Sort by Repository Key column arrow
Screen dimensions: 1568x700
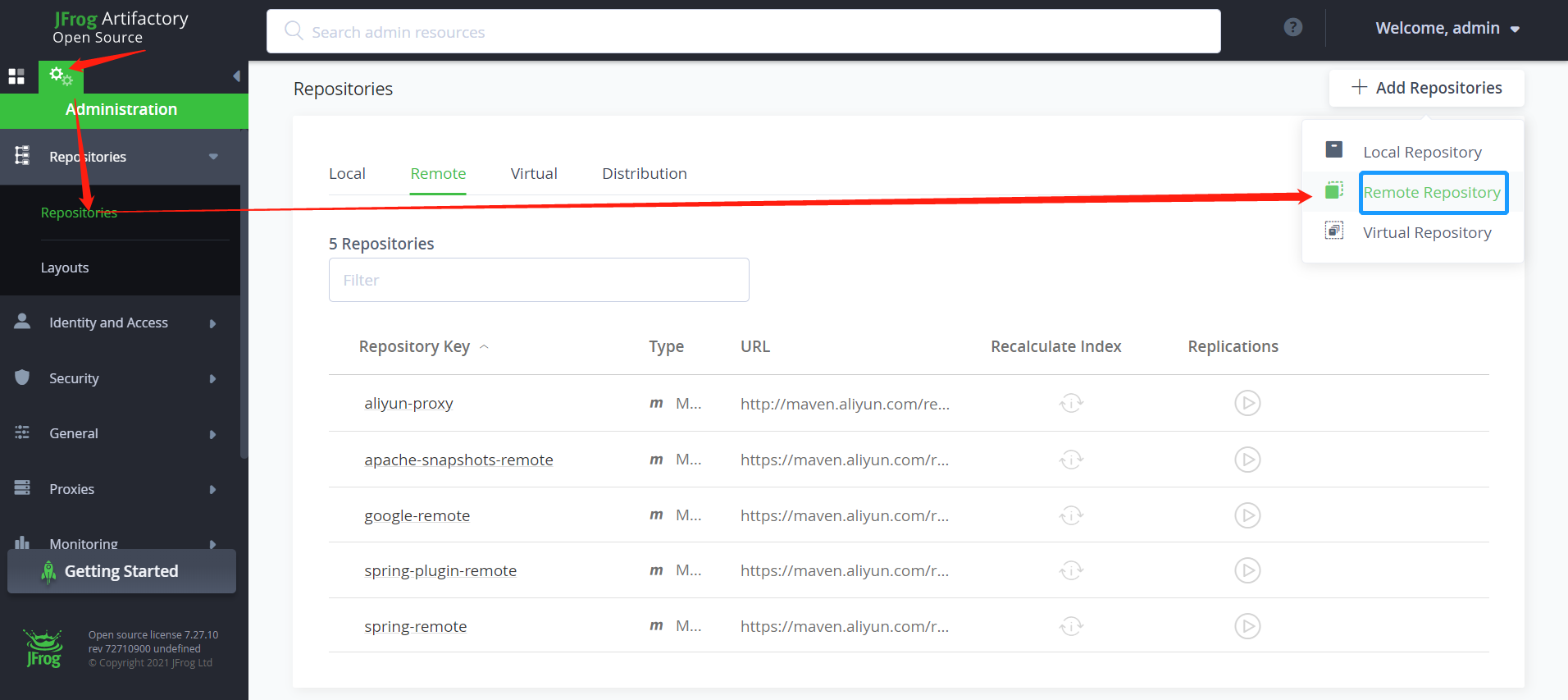pyautogui.click(x=484, y=346)
